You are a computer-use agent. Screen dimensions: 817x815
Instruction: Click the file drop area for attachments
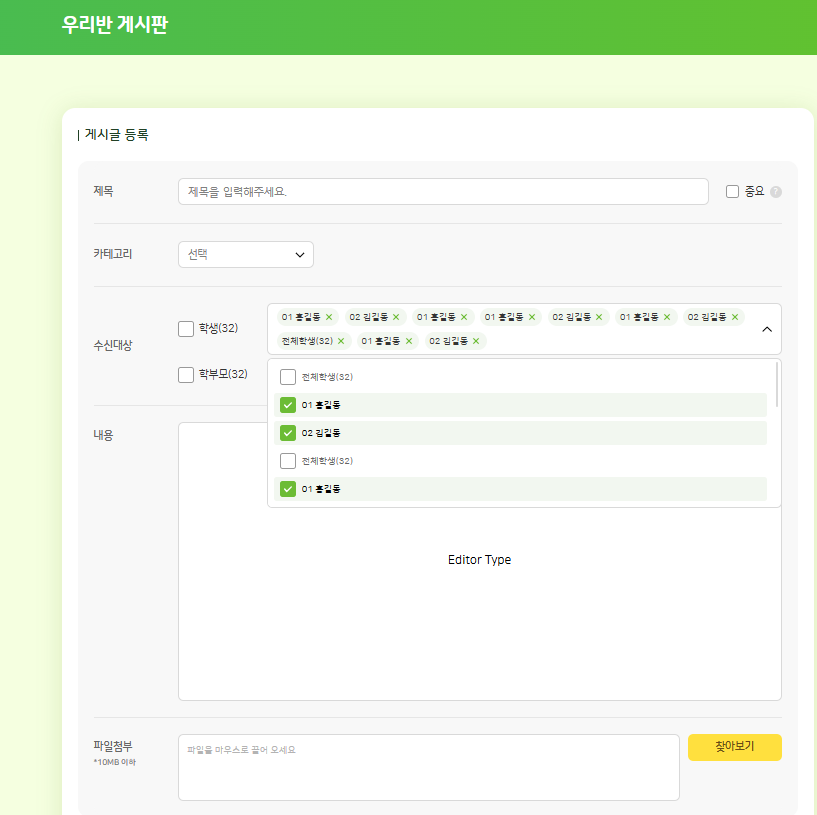coord(428,768)
